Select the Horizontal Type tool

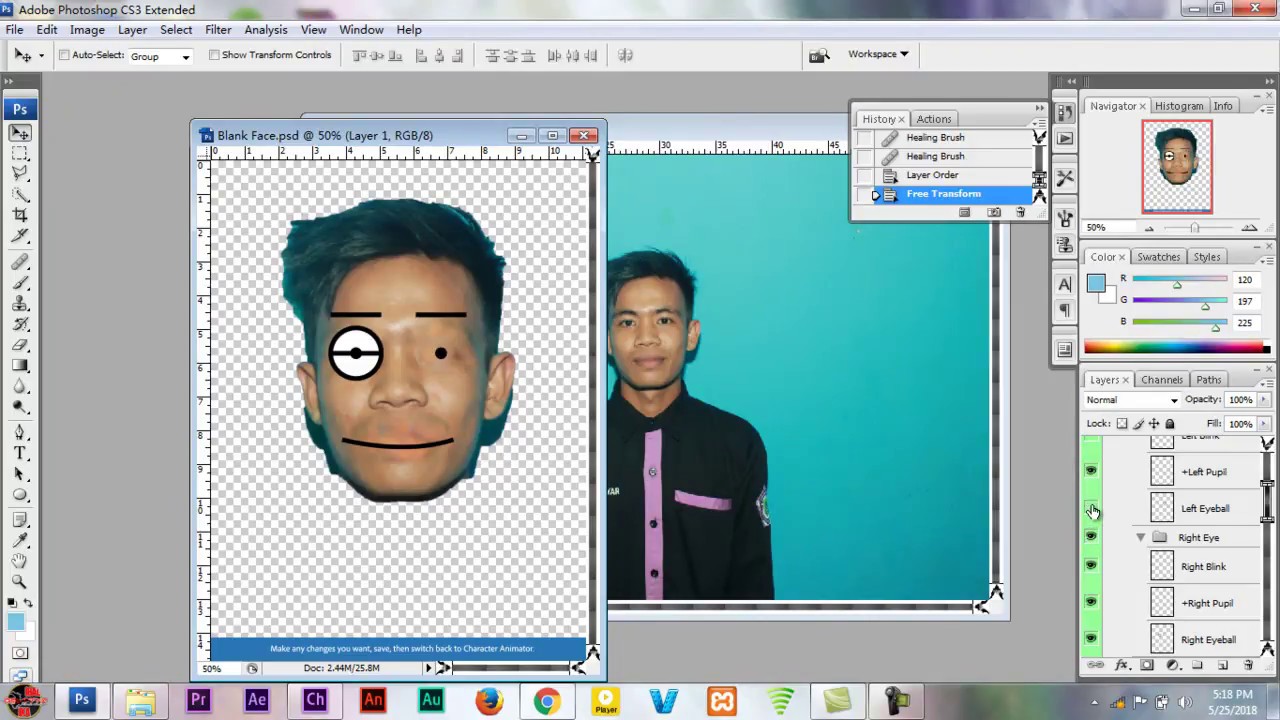point(20,453)
